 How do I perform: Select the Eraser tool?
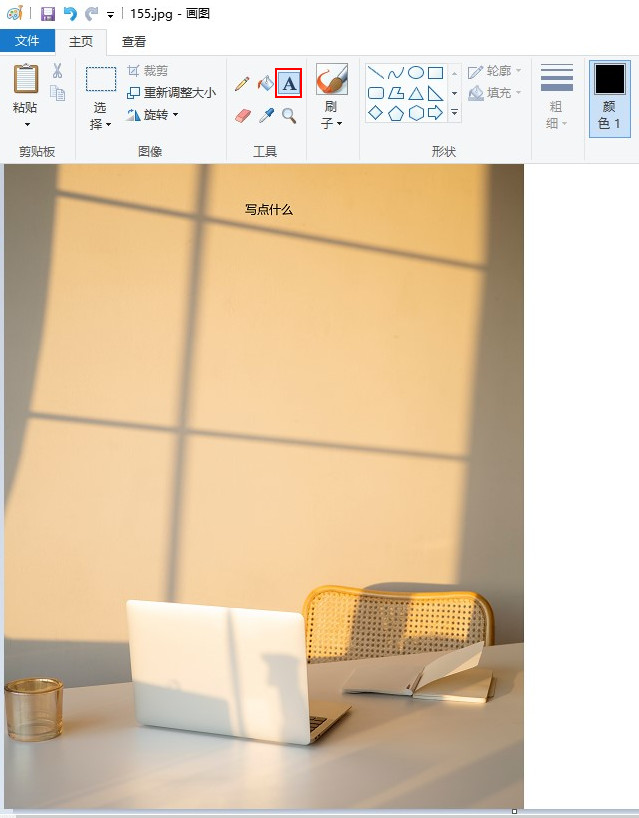(x=241, y=116)
